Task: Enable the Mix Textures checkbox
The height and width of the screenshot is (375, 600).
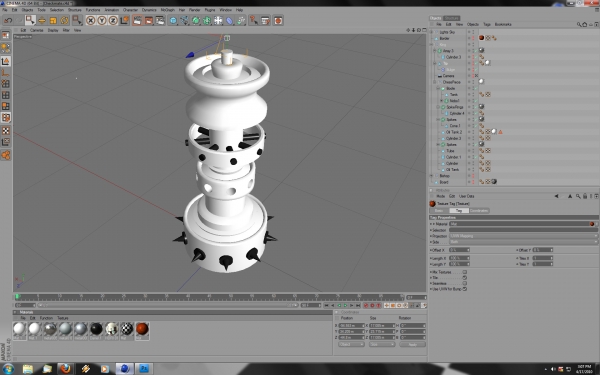Action: (x=465, y=272)
